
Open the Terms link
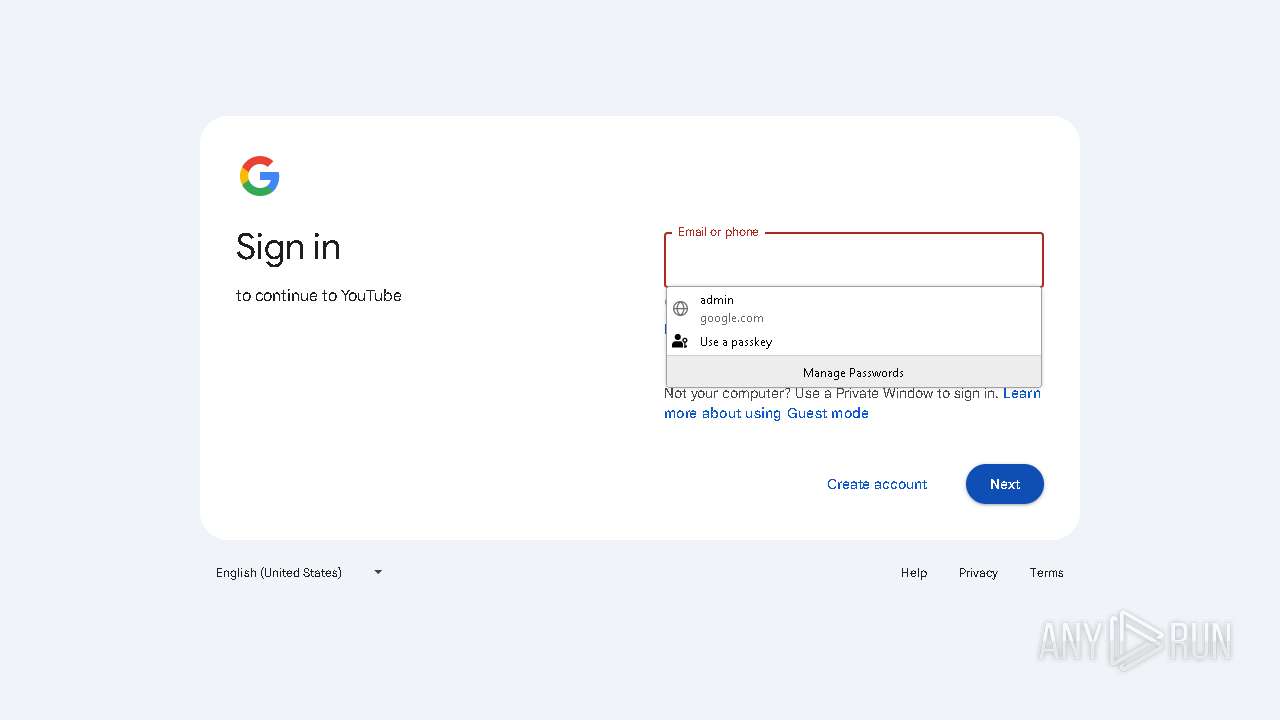pos(1046,573)
